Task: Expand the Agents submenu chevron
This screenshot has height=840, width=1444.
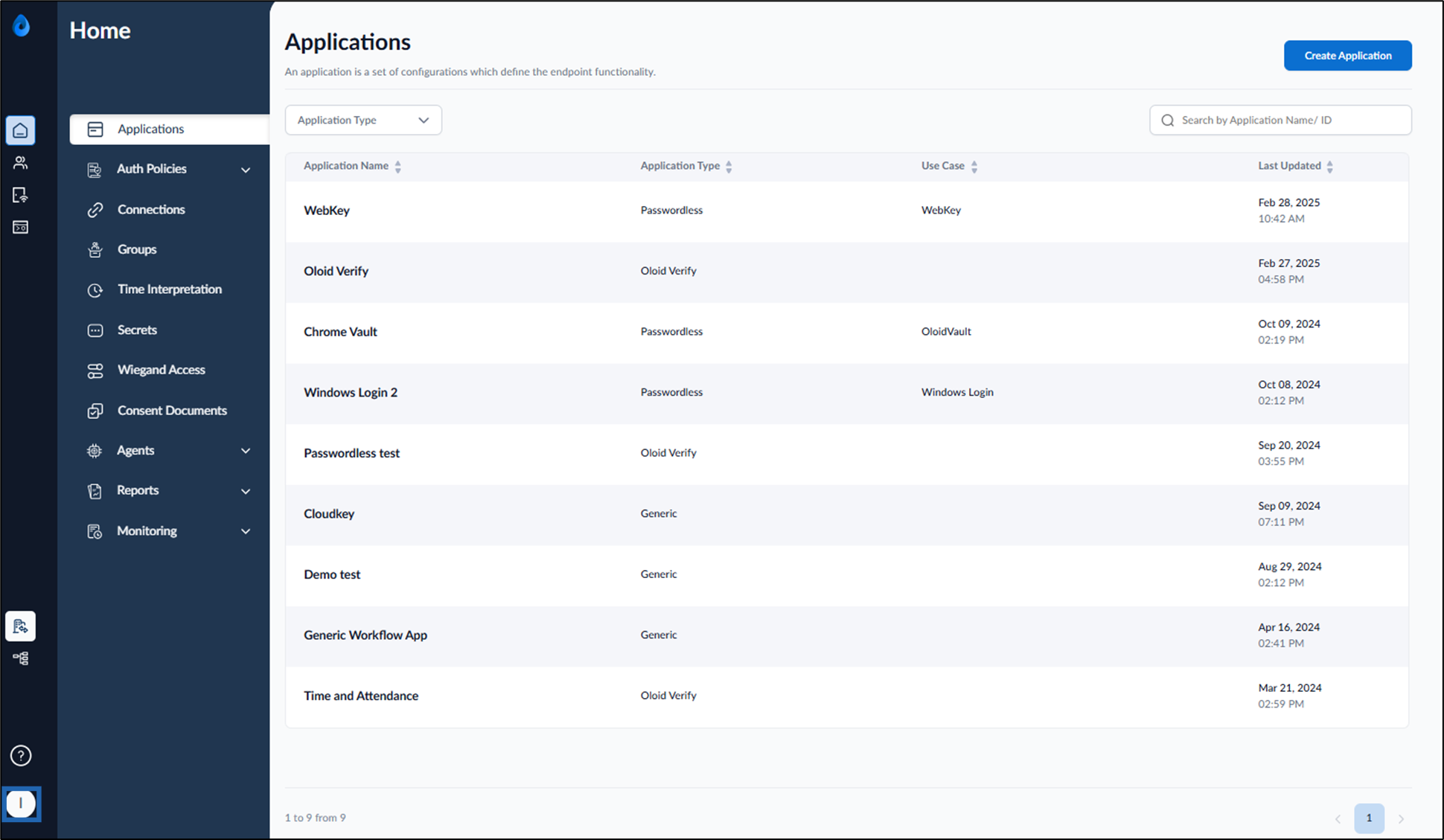Action: tap(246, 451)
